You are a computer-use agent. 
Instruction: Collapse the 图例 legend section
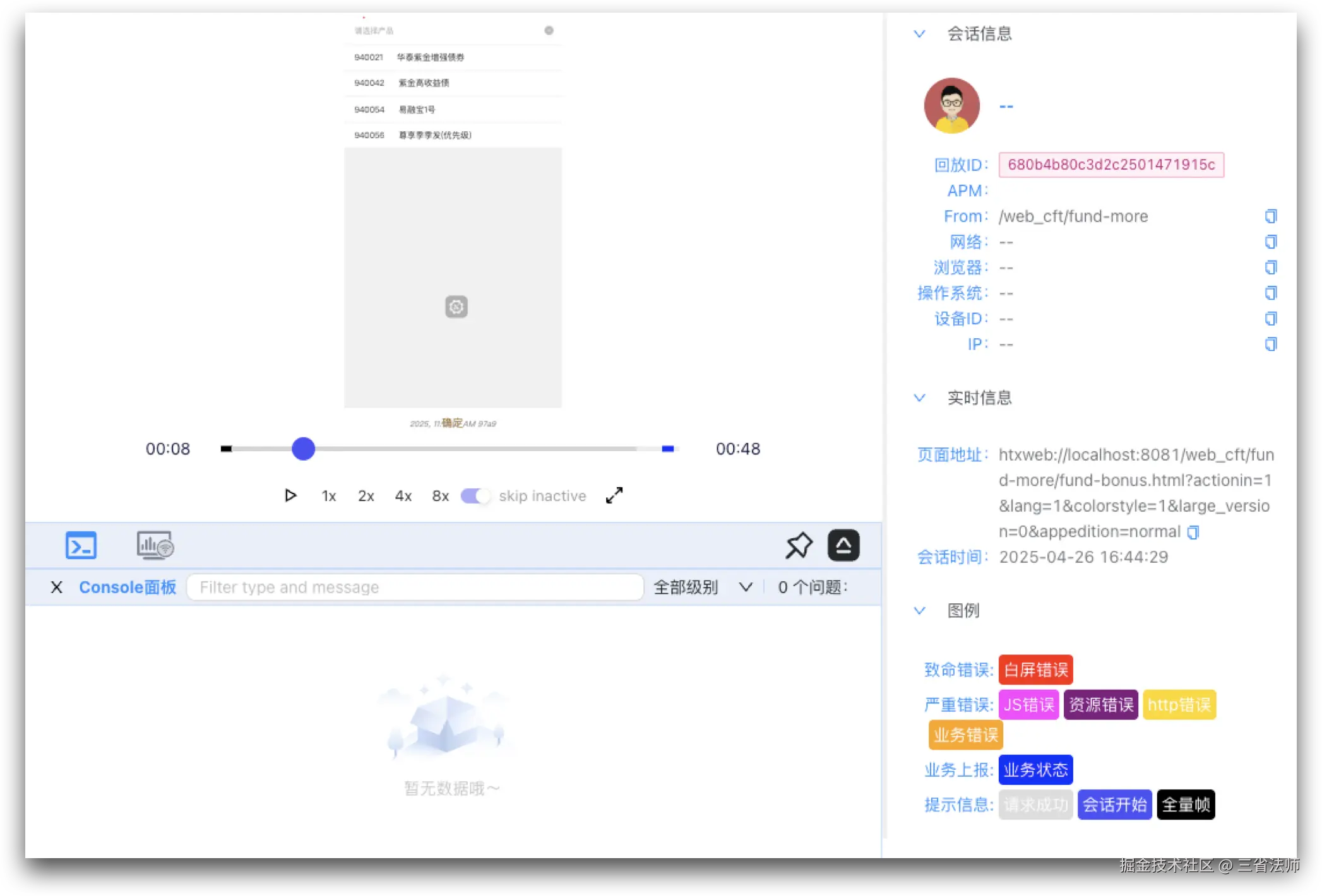[920, 611]
